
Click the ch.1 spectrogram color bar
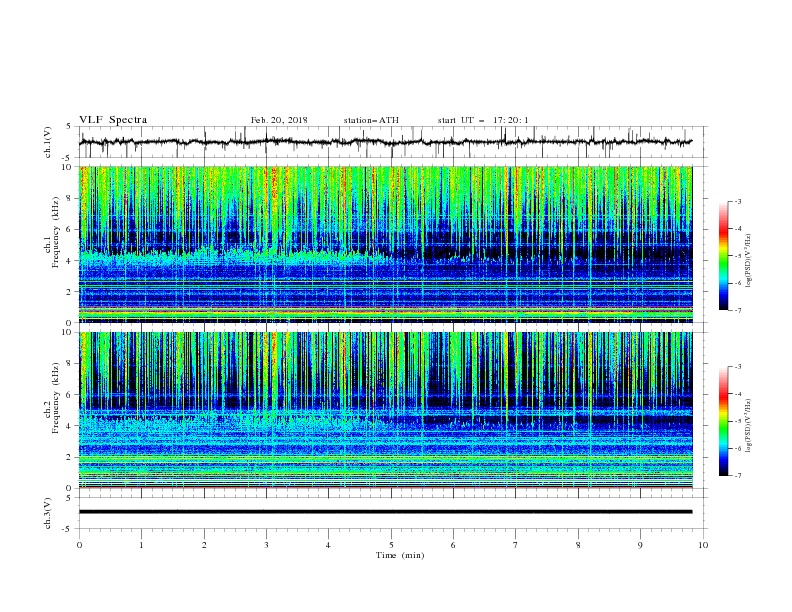[723, 256]
